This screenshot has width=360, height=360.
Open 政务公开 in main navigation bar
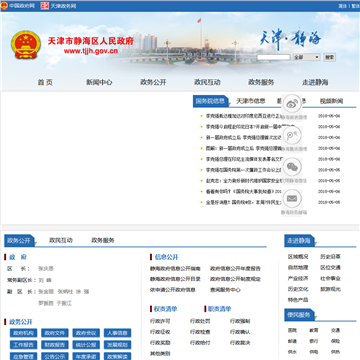(x=153, y=82)
